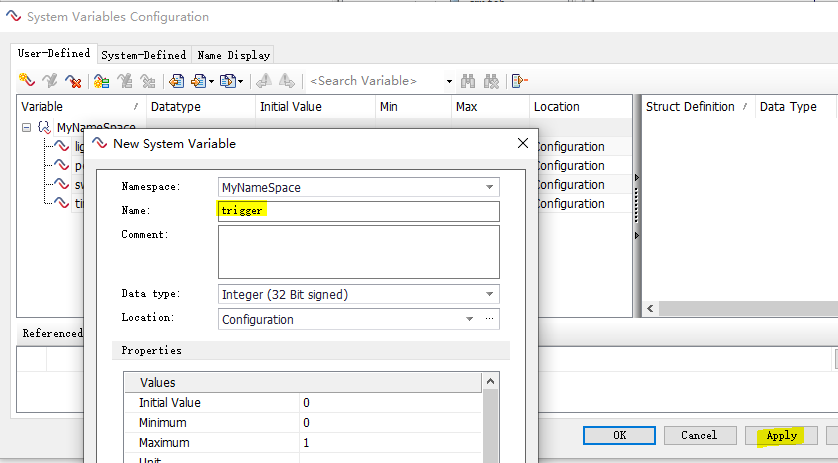Screen dimensions: 838x463
Task: Open the Location dropdown arrow
Action: [469, 319]
